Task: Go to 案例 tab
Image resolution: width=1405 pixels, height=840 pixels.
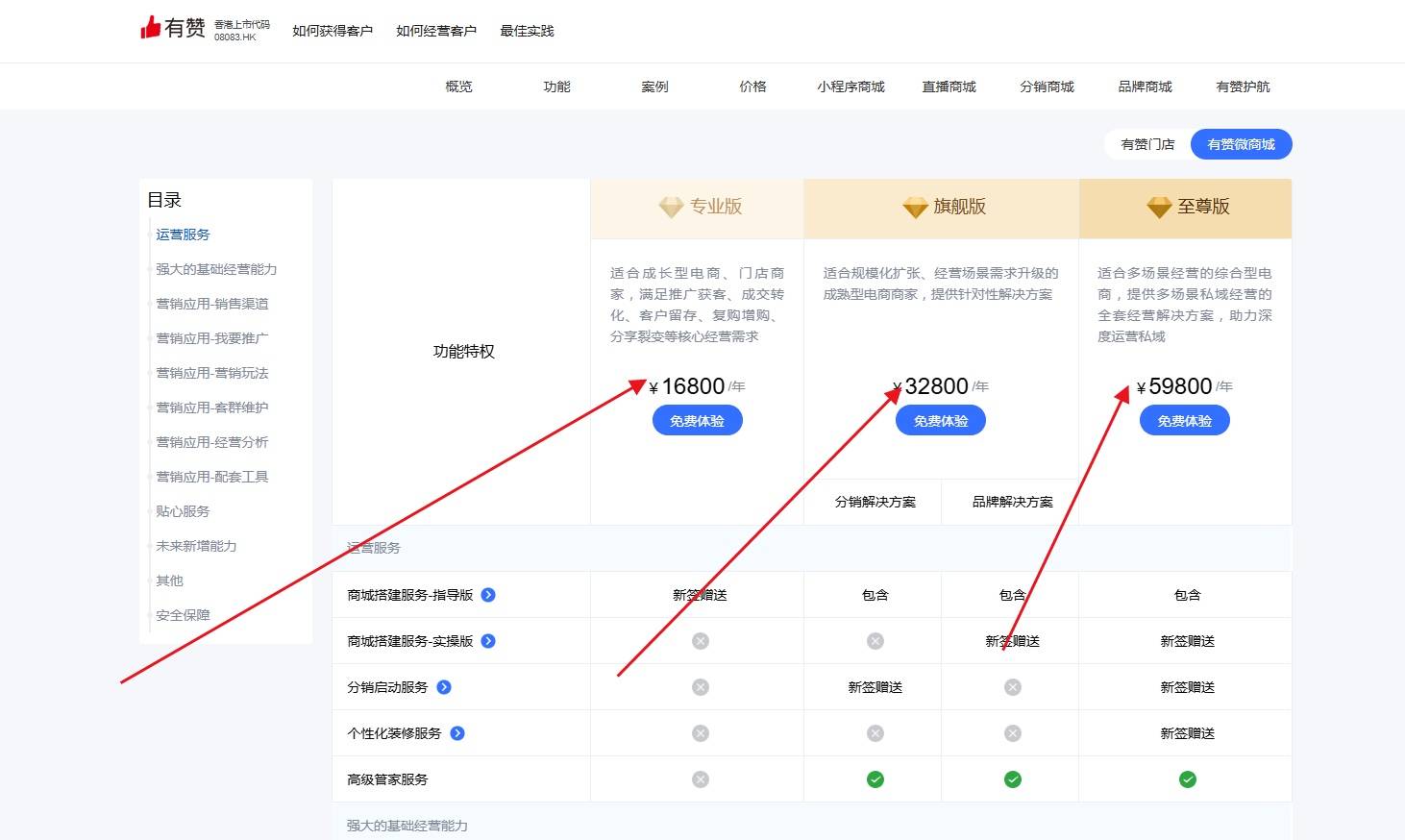Action: click(x=655, y=86)
